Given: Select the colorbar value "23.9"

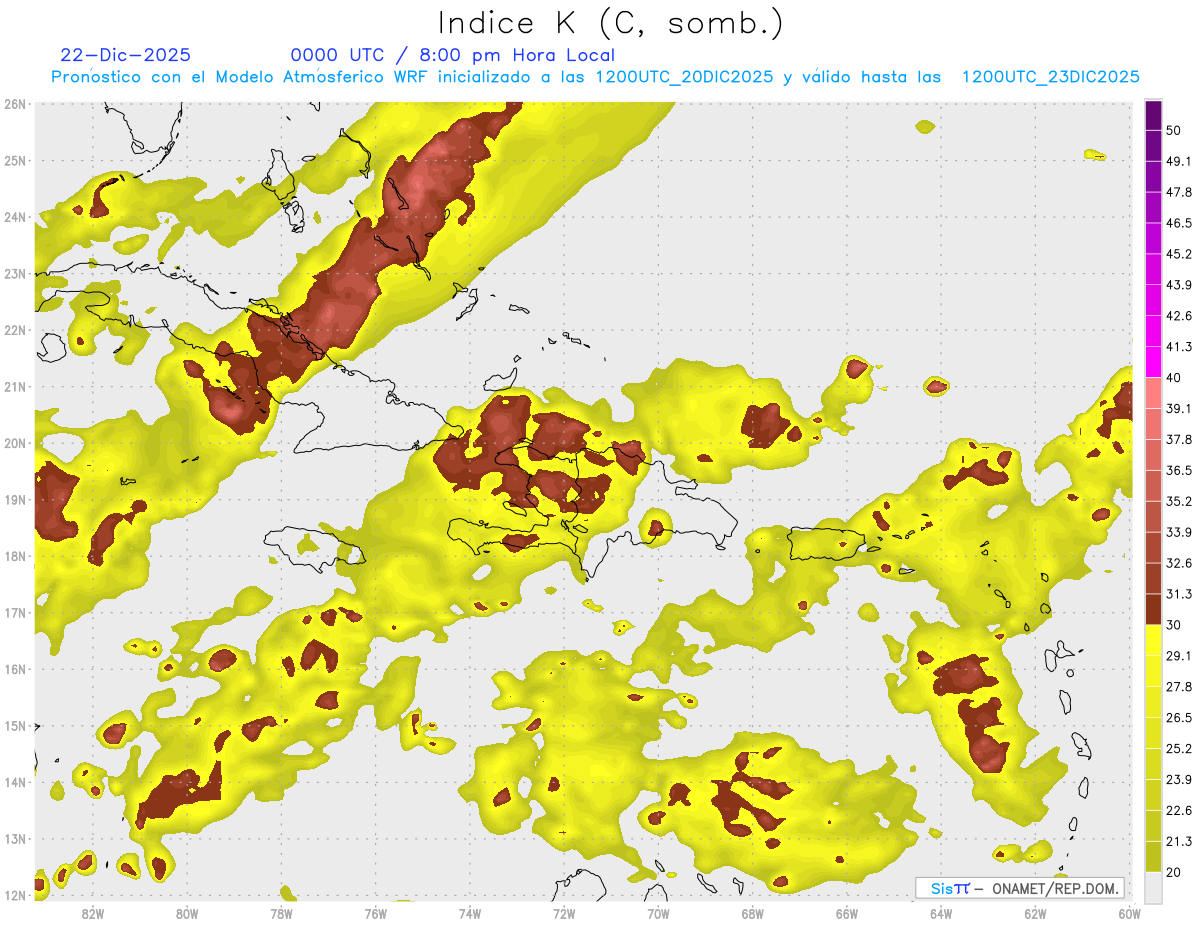Looking at the screenshot, I should (1179, 779).
